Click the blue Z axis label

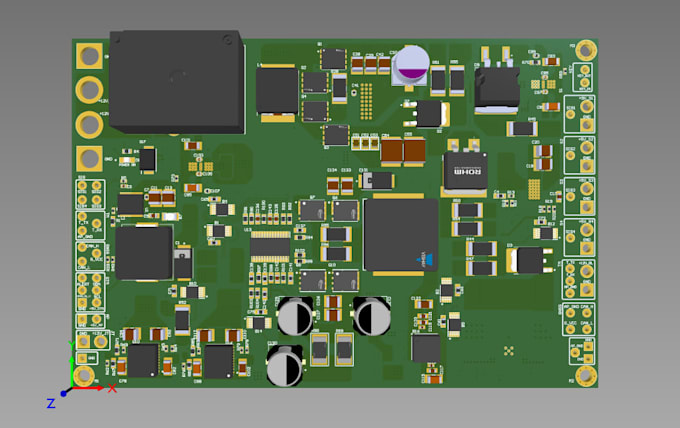pos(51,403)
